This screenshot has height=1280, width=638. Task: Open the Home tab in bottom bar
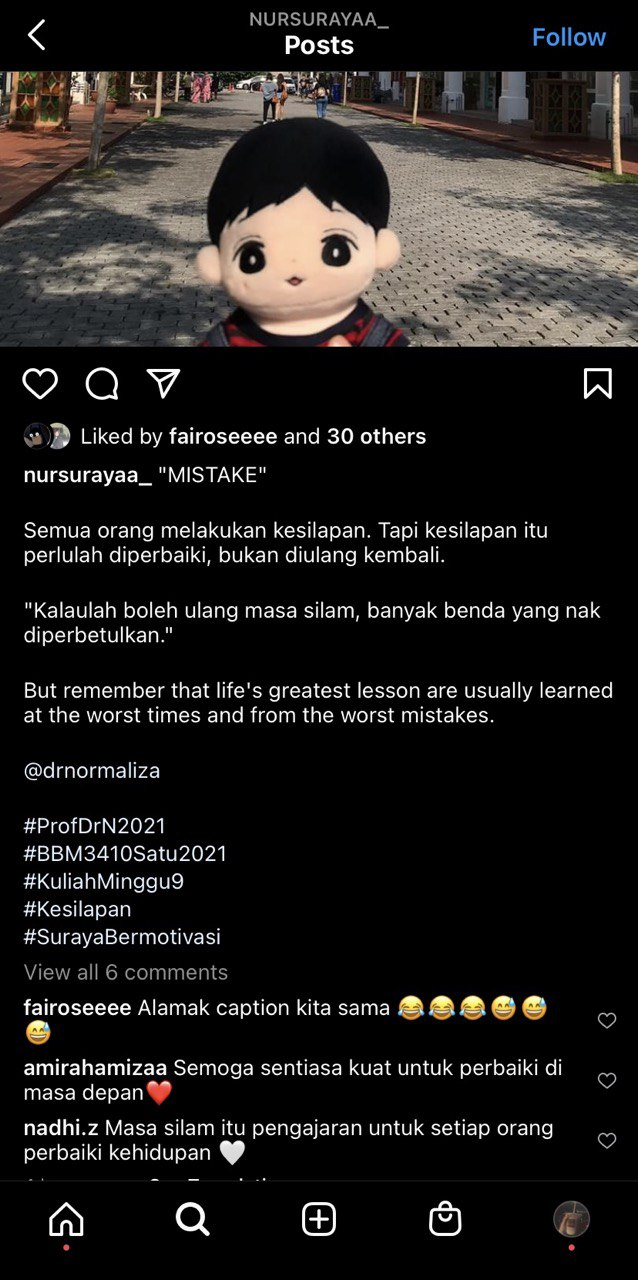[x=66, y=1219]
